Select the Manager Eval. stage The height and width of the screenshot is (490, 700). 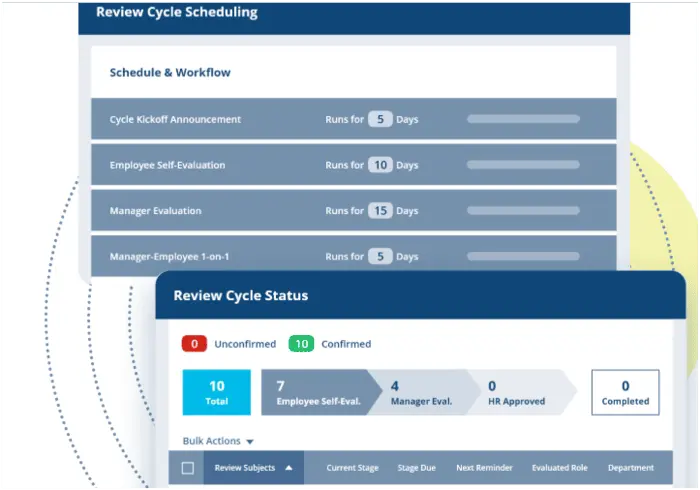coord(422,392)
